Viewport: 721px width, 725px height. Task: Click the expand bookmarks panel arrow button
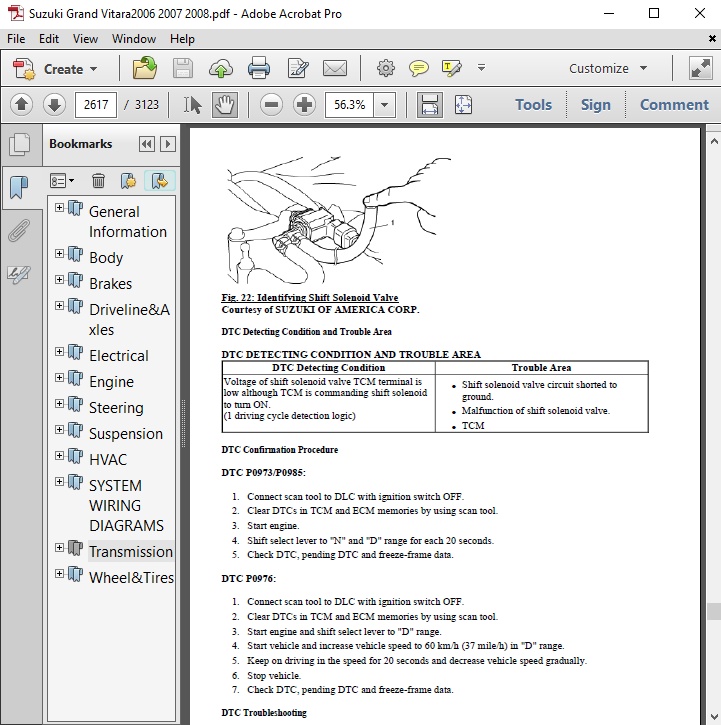tap(168, 144)
